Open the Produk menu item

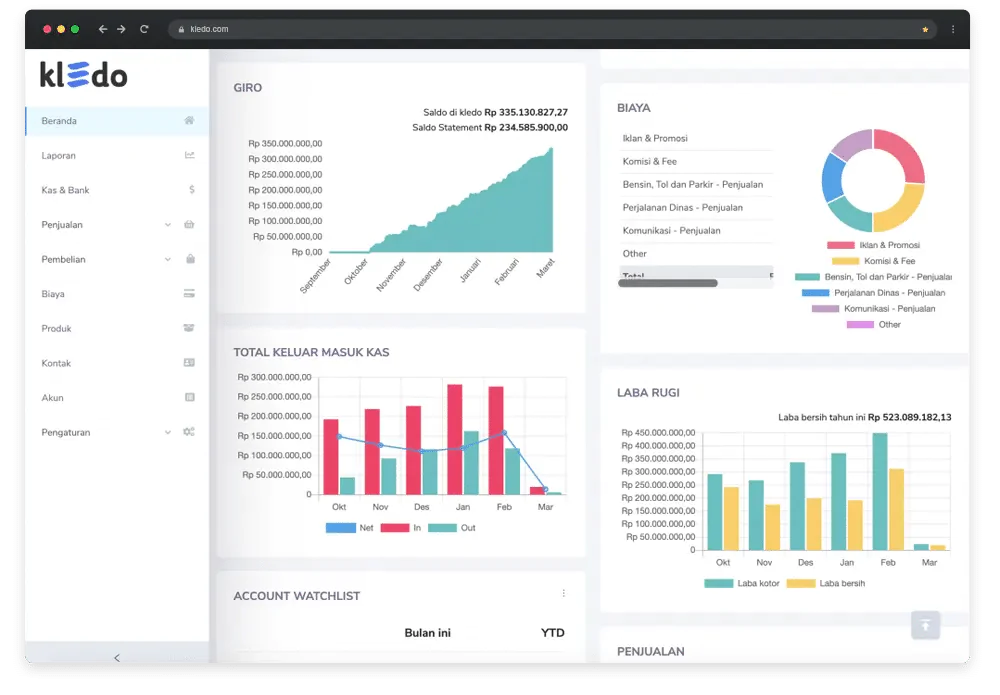[57, 328]
